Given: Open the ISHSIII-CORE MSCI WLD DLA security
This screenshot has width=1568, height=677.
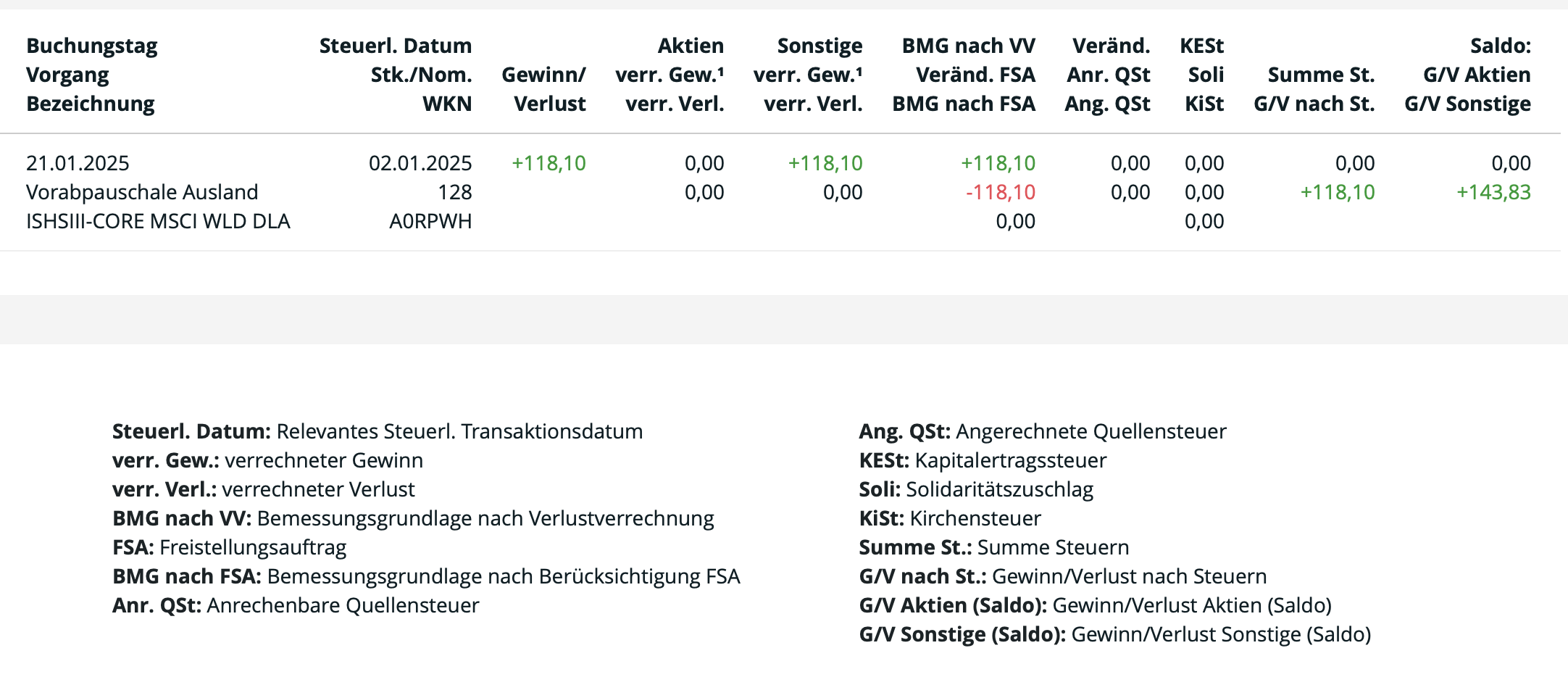Looking at the screenshot, I should 158,221.
